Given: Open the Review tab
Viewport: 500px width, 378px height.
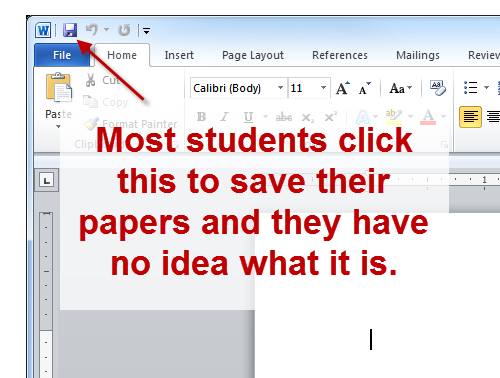Looking at the screenshot, I should (x=484, y=55).
